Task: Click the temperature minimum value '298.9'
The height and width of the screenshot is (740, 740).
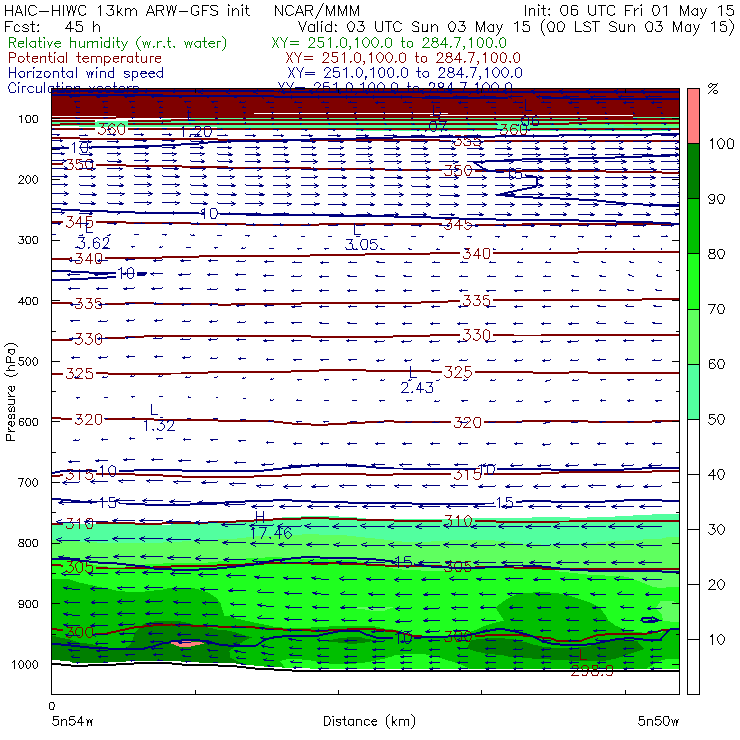Action: pos(592,671)
